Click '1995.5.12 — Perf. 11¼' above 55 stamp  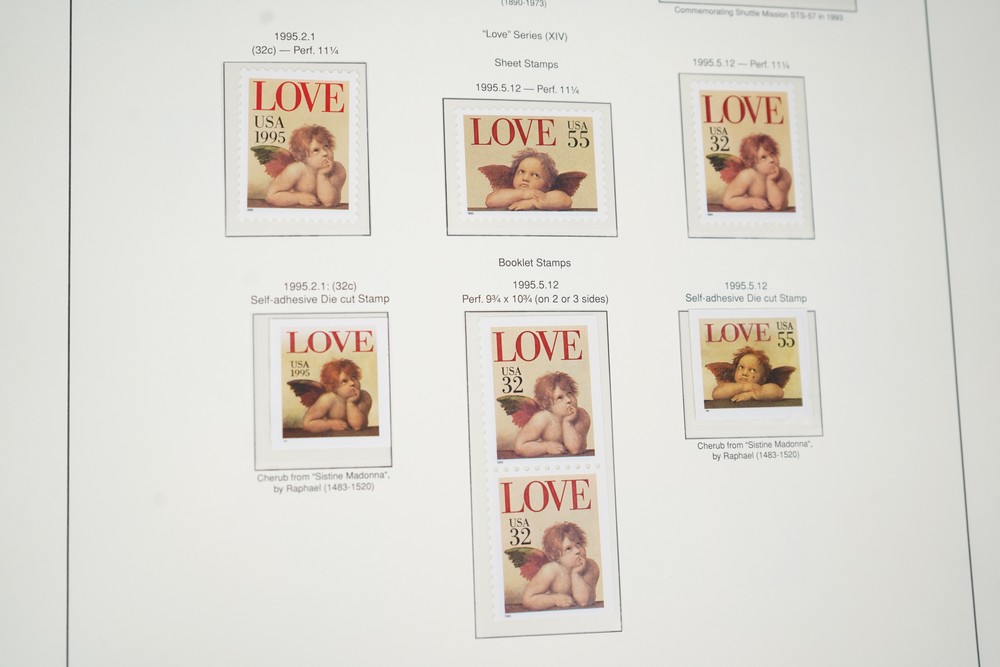point(527,89)
